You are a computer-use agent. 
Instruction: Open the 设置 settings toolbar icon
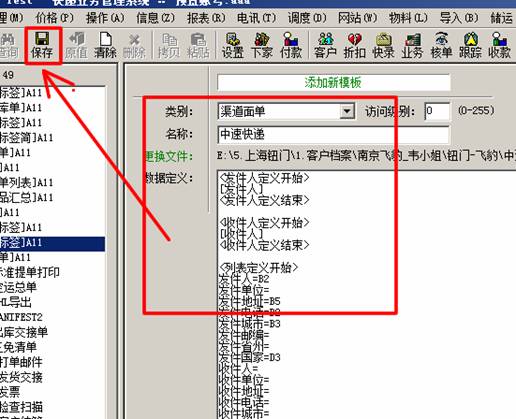click(233, 46)
